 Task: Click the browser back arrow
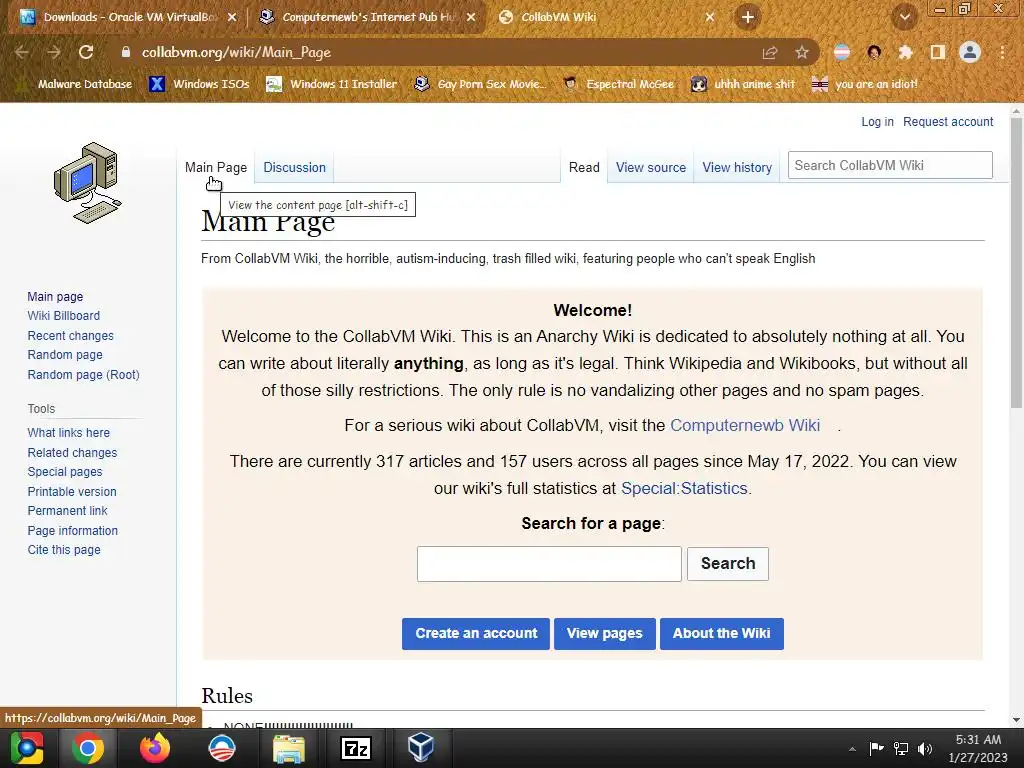22,52
